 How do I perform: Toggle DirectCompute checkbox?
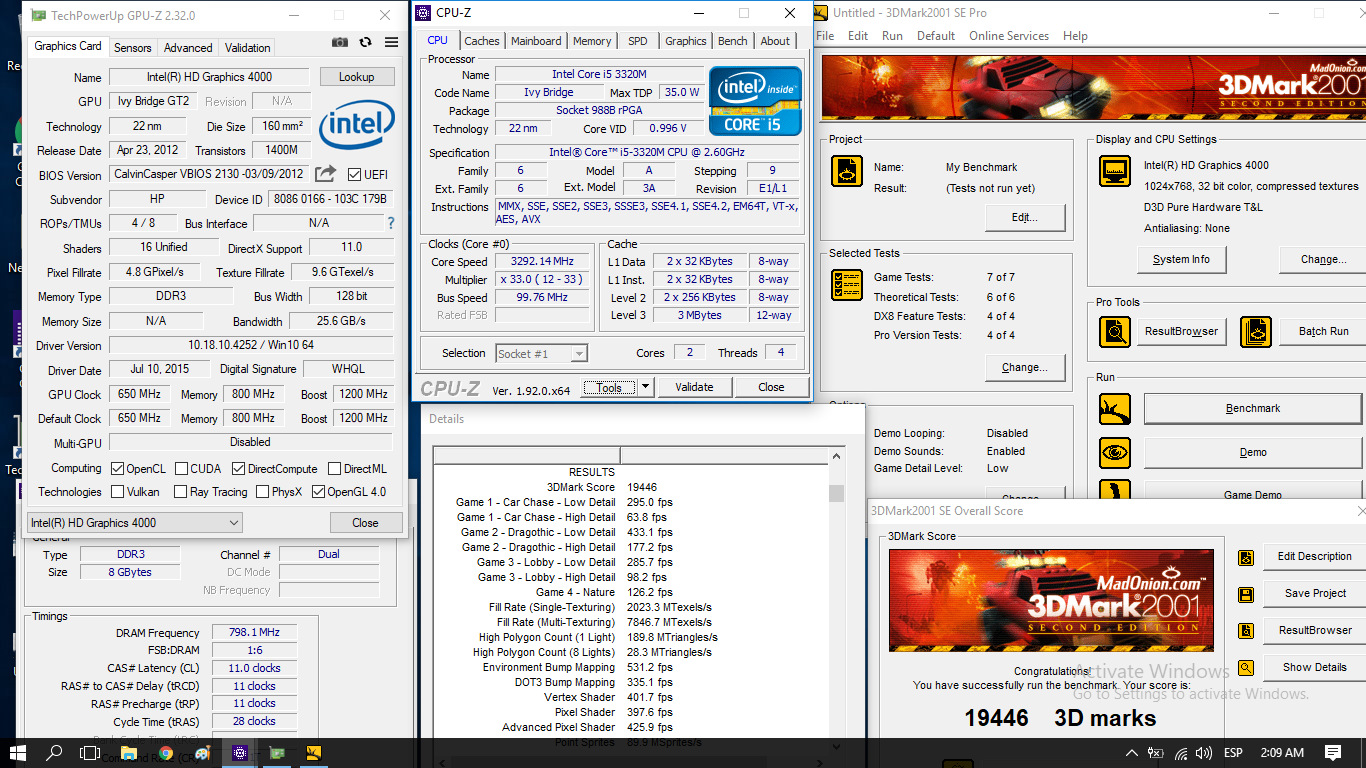[238, 468]
